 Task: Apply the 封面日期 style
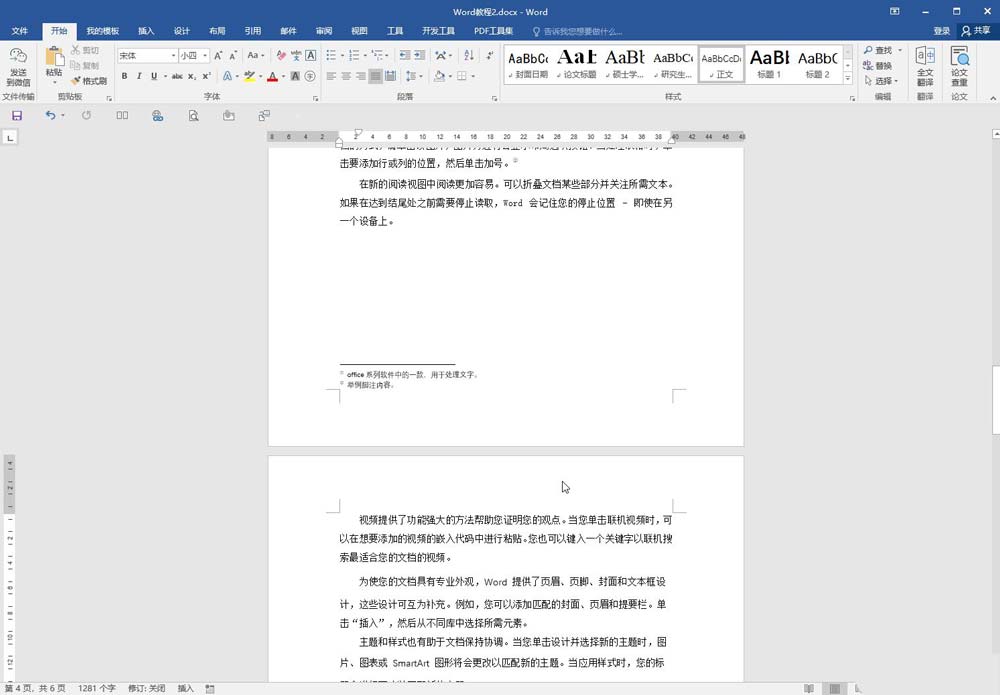click(528, 64)
